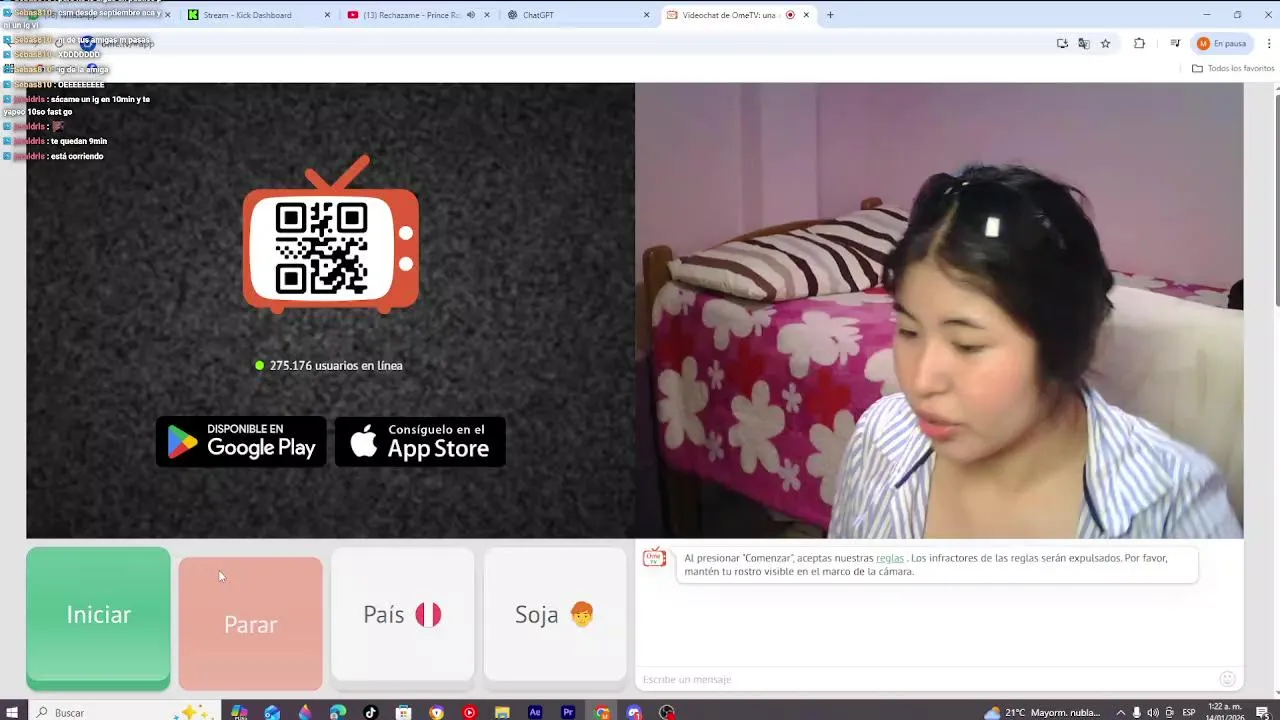
Task: Open OBS Studio from the taskbar
Action: [x=667, y=712]
